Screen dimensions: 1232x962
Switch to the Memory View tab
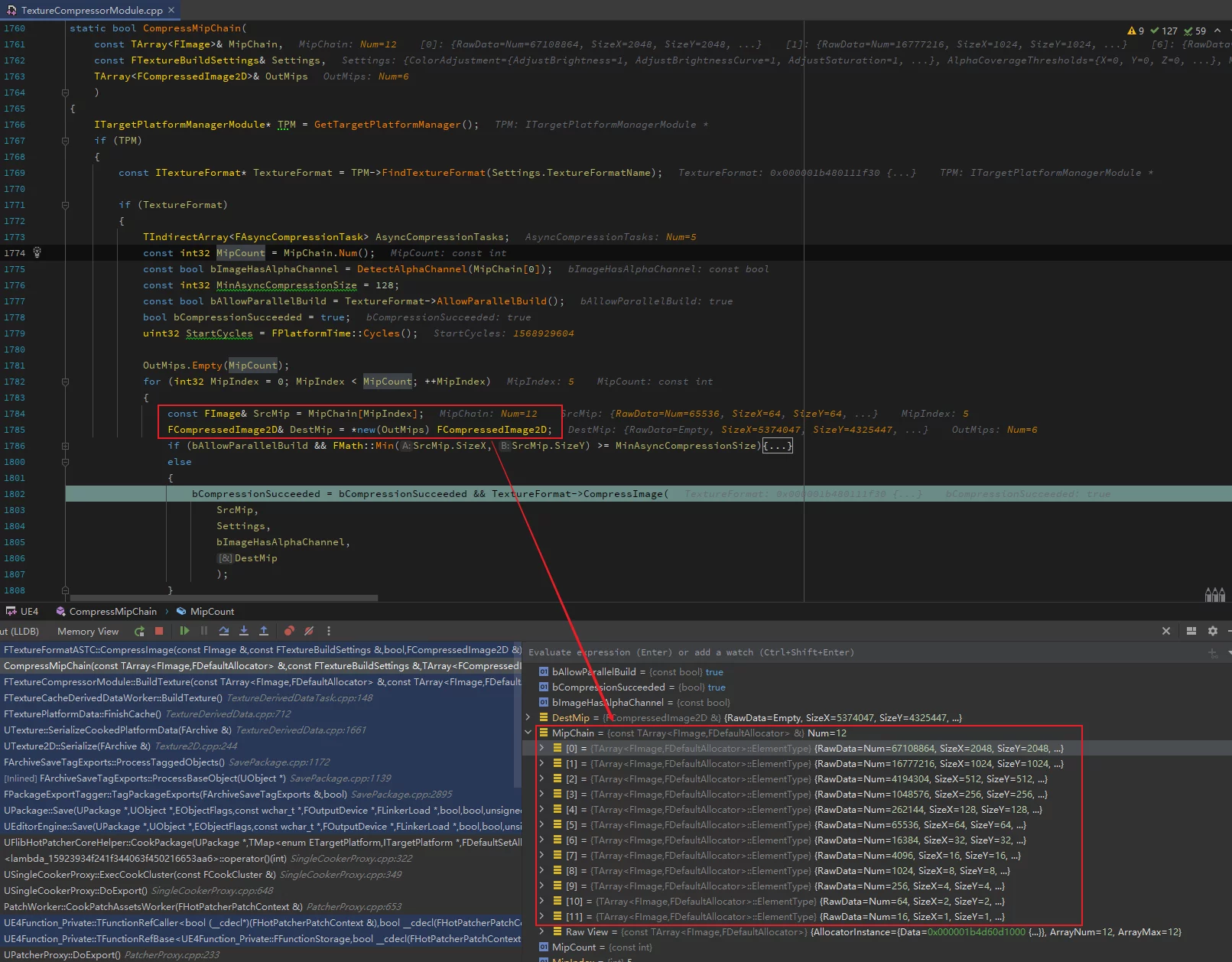[88, 631]
